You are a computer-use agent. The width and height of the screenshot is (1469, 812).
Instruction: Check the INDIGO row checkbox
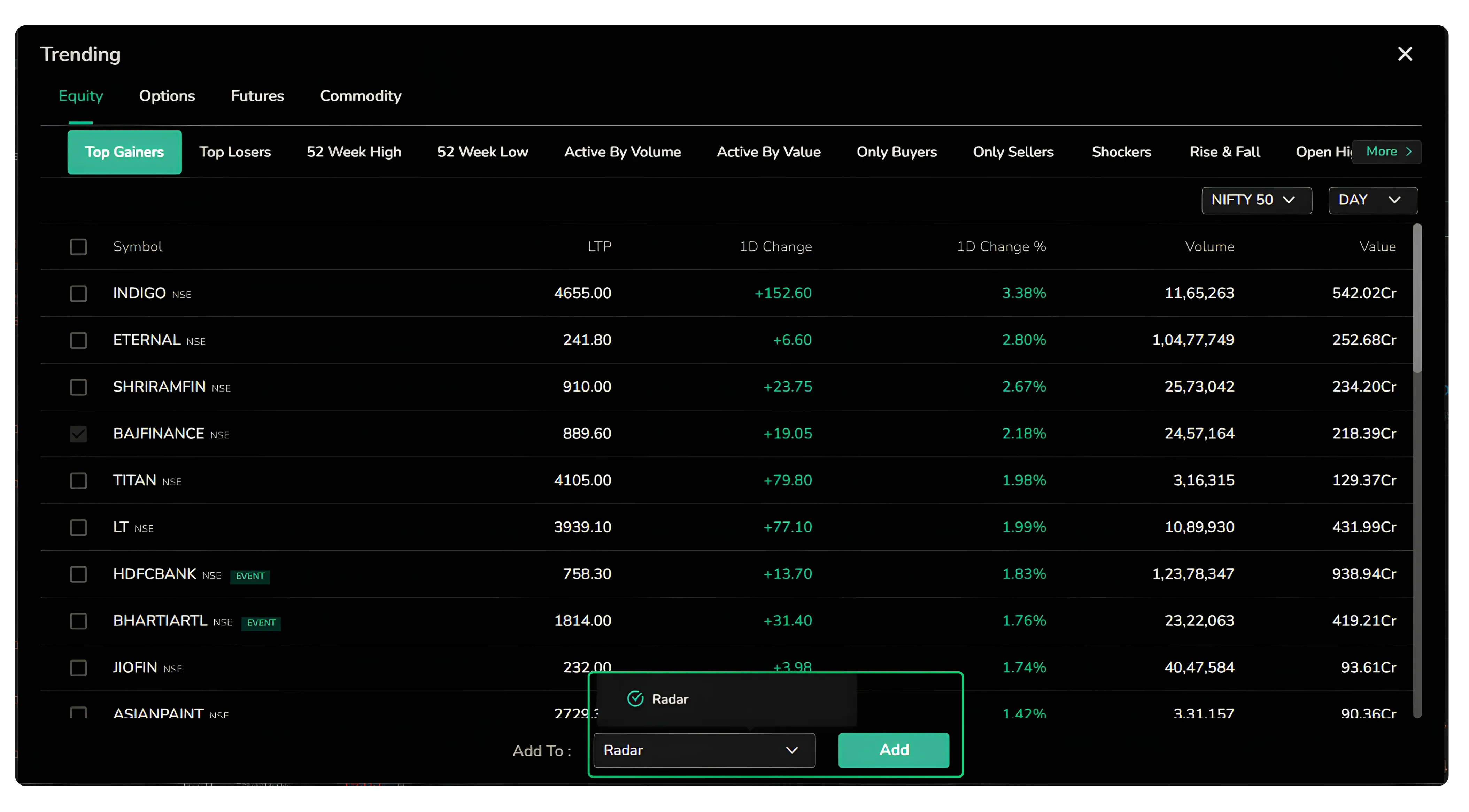pyautogui.click(x=78, y=294)
